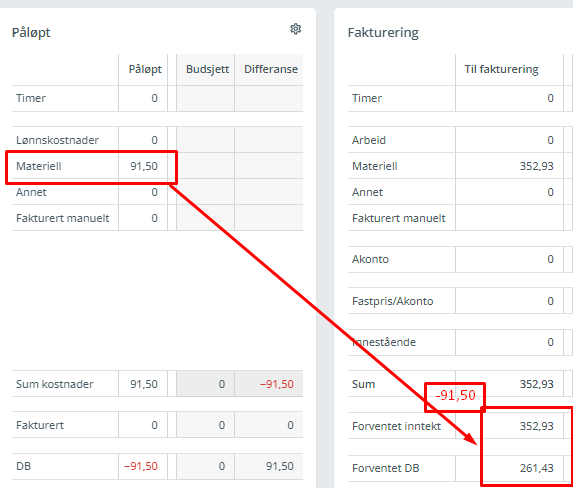Open the Påløpt panel settings gear

point(295,29)
